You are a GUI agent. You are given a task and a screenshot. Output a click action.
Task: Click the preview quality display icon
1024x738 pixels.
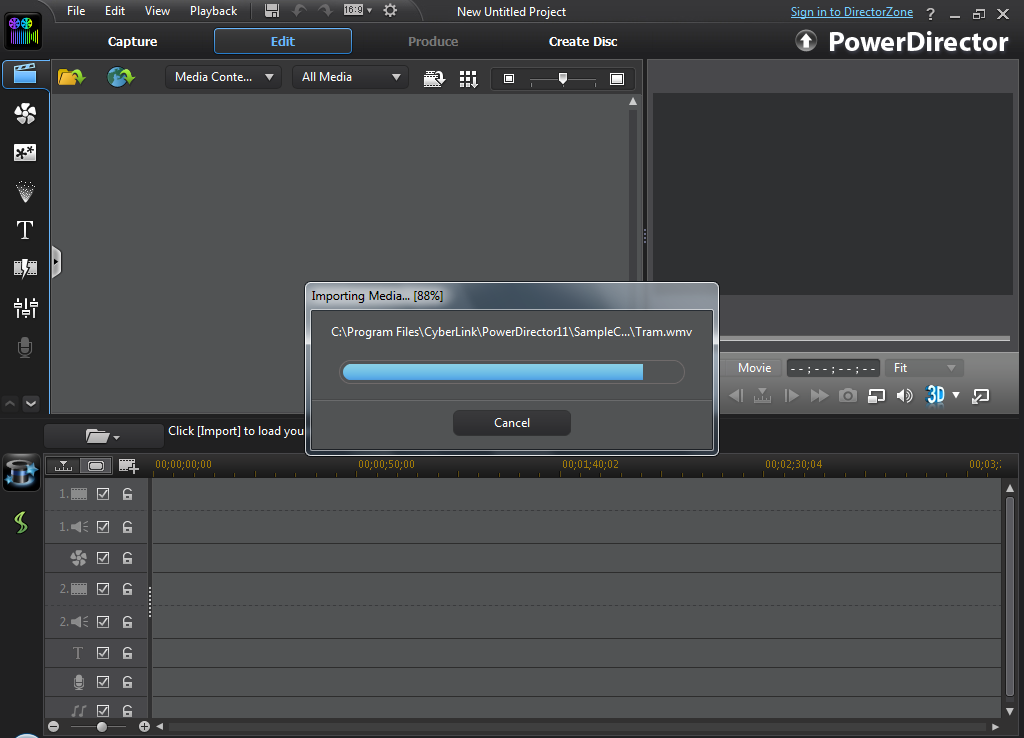click(876, 396)
